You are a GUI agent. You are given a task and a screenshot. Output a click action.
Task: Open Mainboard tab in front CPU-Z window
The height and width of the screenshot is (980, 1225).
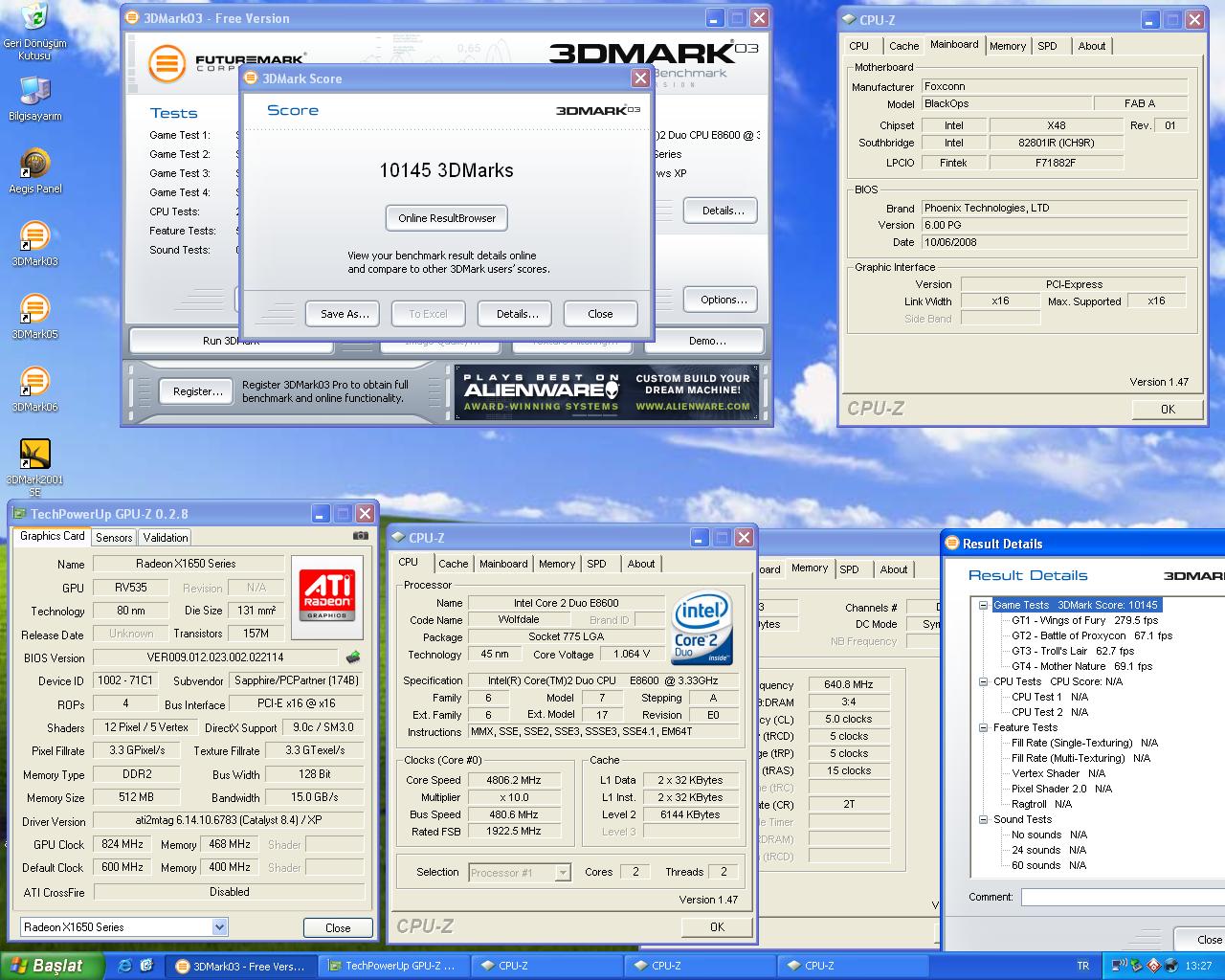tap(503, 564)
